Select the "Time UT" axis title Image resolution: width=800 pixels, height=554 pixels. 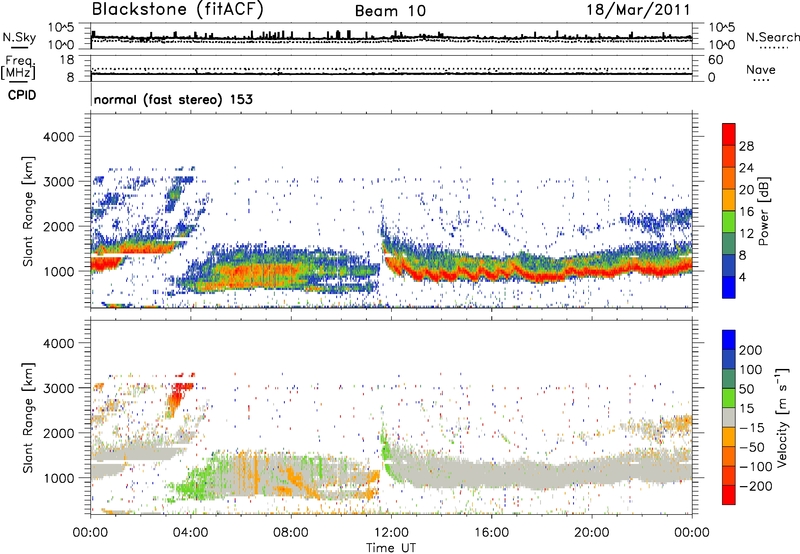point(391,548)
